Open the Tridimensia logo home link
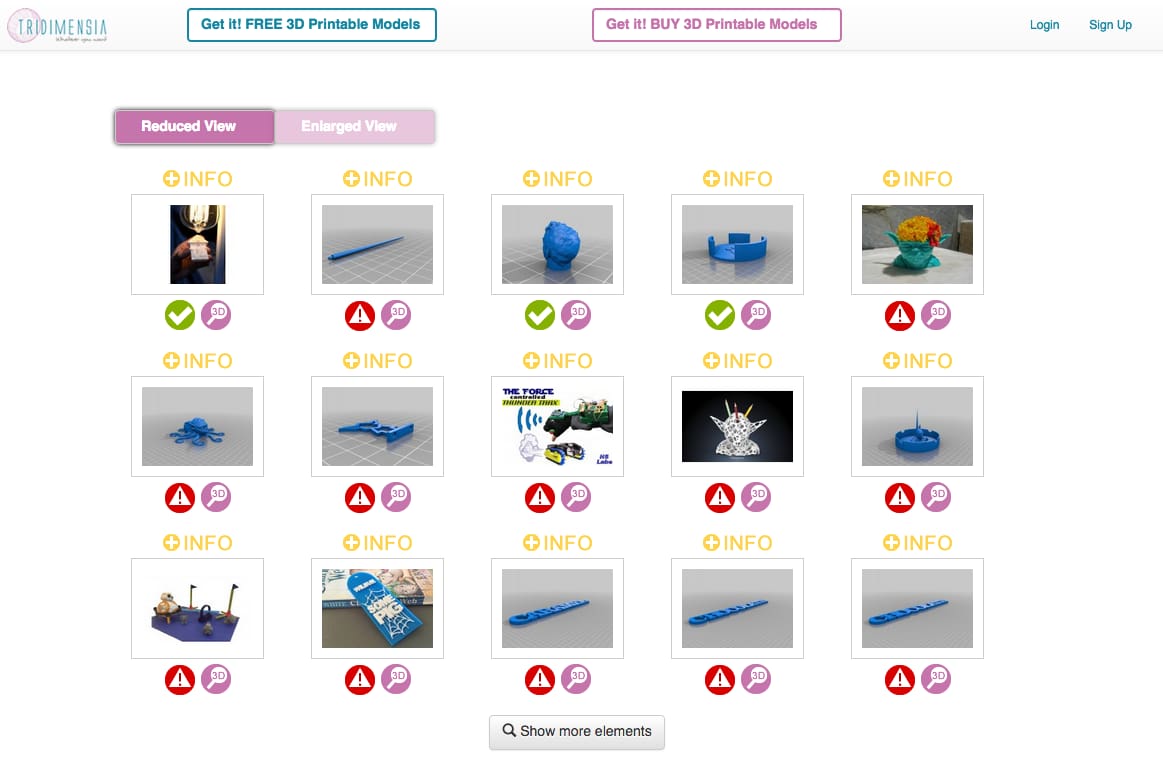 [58, 27]
